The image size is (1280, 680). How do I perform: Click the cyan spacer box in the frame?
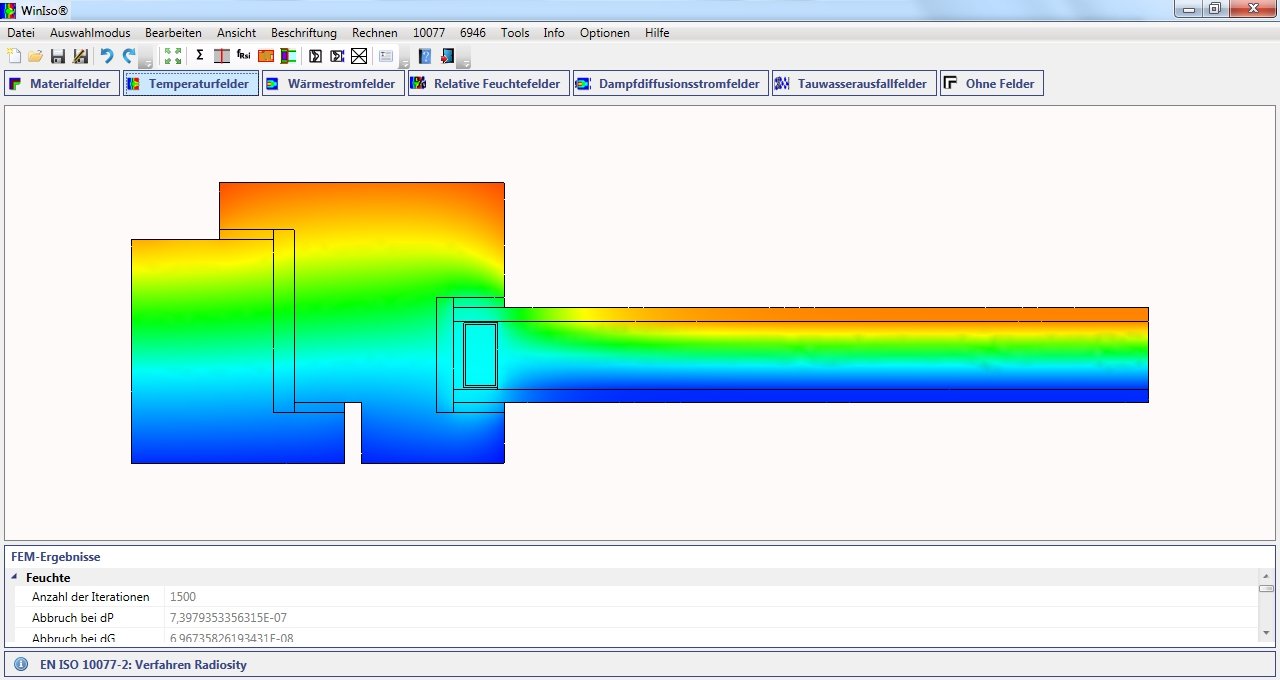tap(480, 354)
